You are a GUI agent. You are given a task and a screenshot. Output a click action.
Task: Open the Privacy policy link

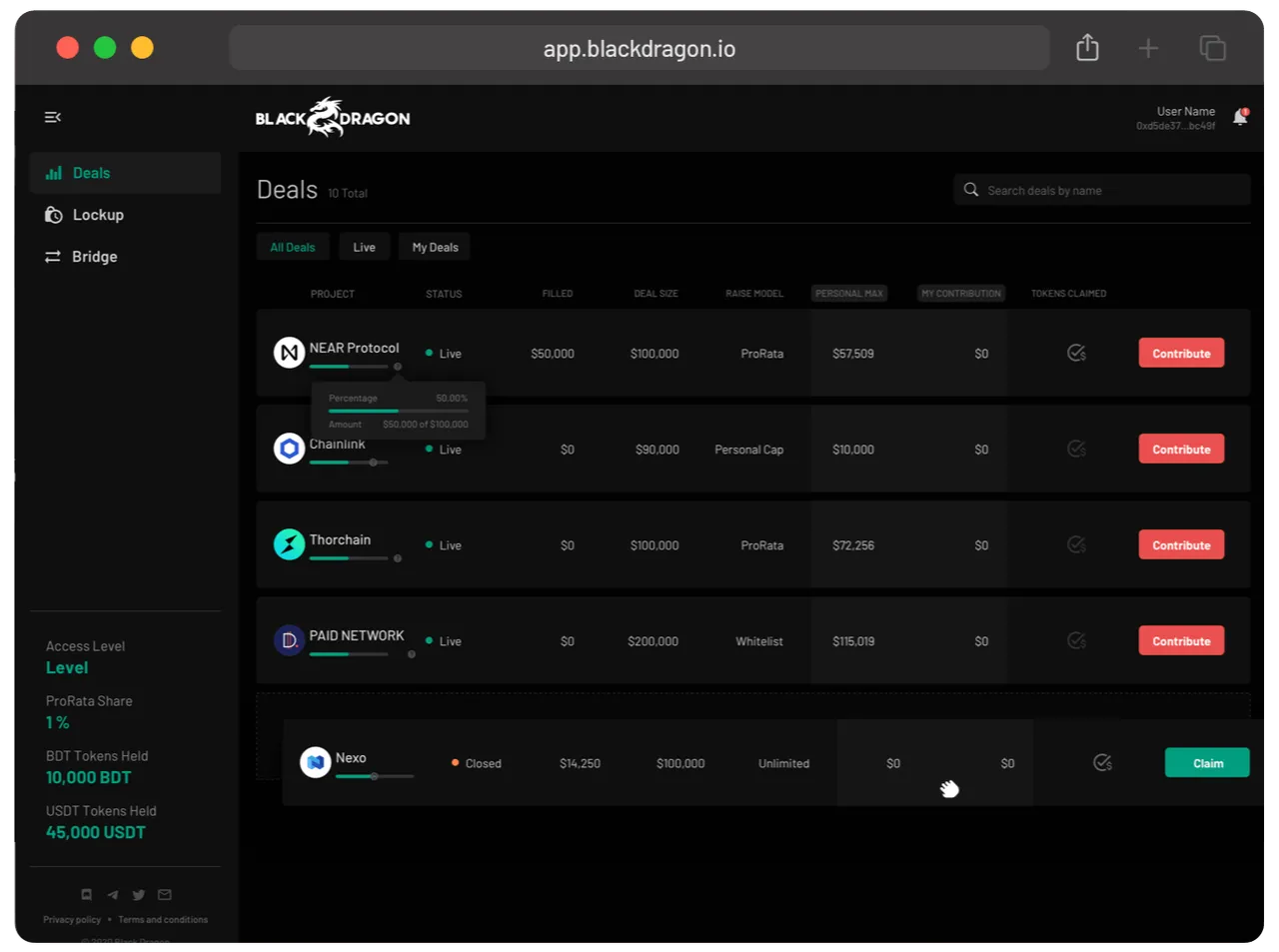click(x=72, y=919)
